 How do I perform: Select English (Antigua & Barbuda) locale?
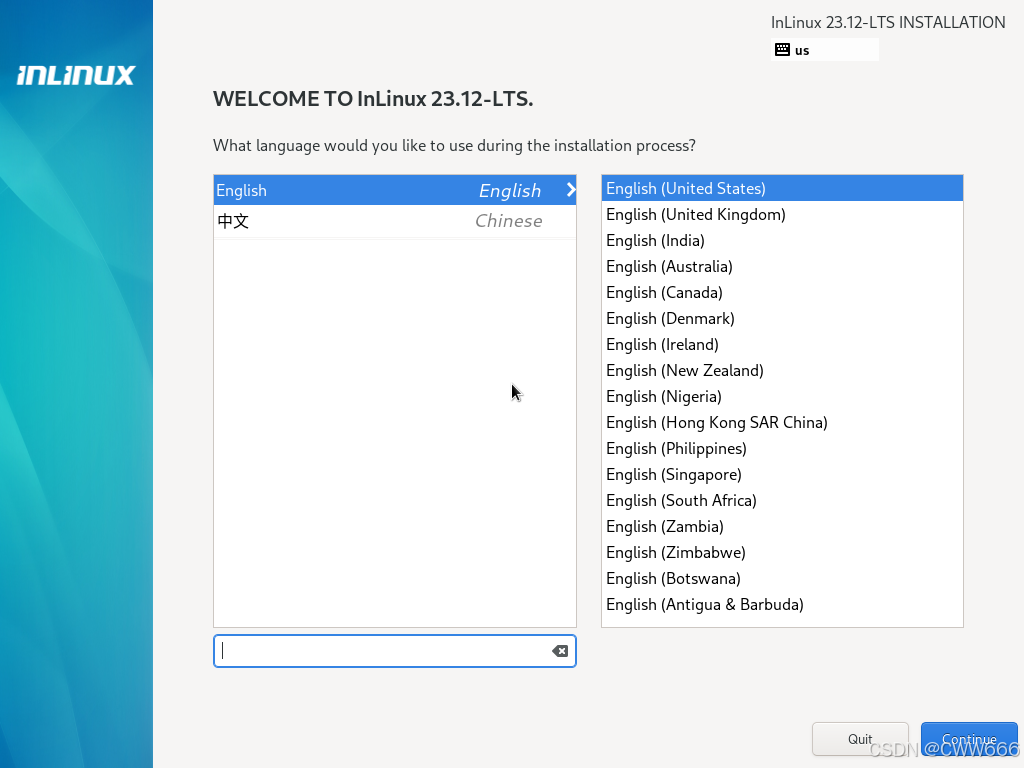(x=704, y=604)
